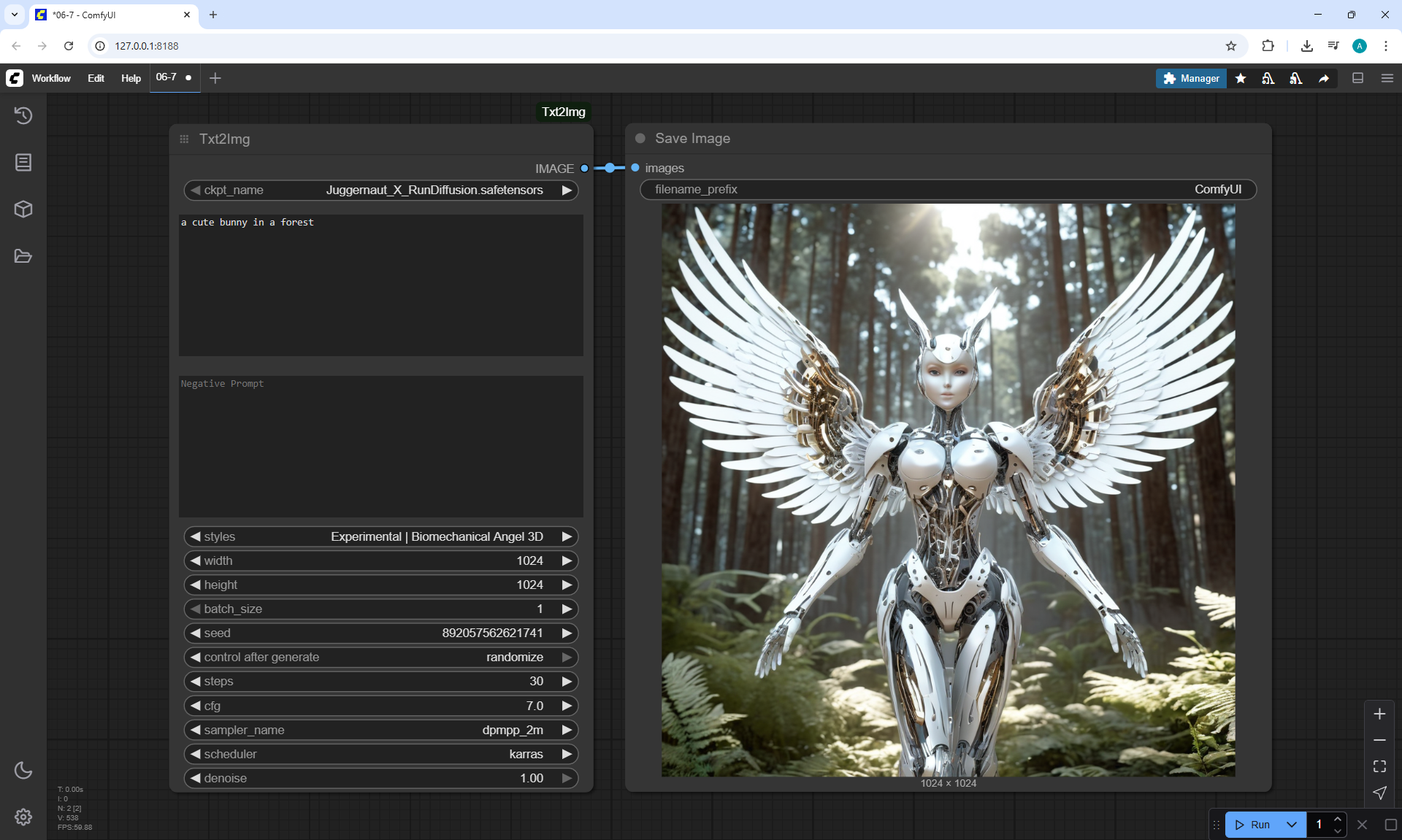Image resolution: width=1402 pixels, height=840 pixels.
Task: Click the Manager button
Action: [x=1191, y=78]
